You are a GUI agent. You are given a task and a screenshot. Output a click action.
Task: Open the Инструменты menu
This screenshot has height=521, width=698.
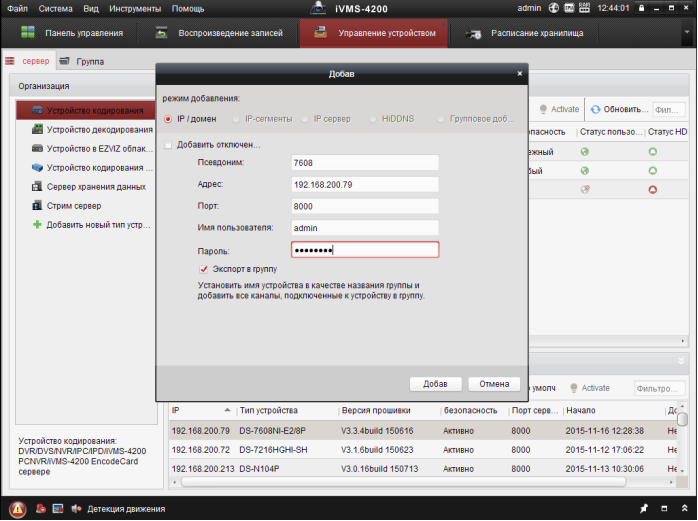coord(135,8)
